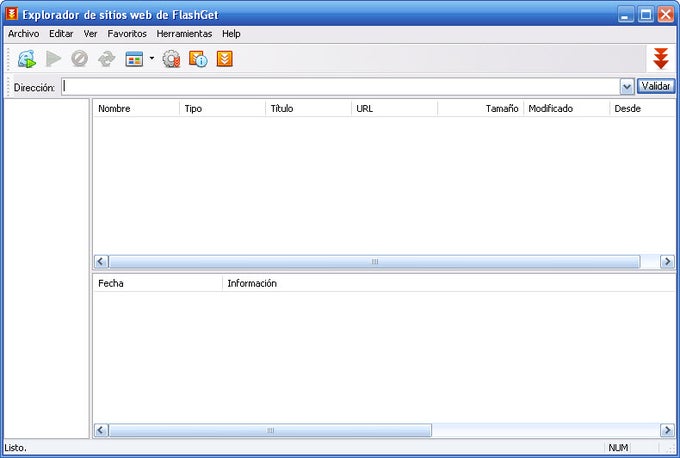Sort by the Desde column header
Screen dimensions: 680x458
coord(643,108)
